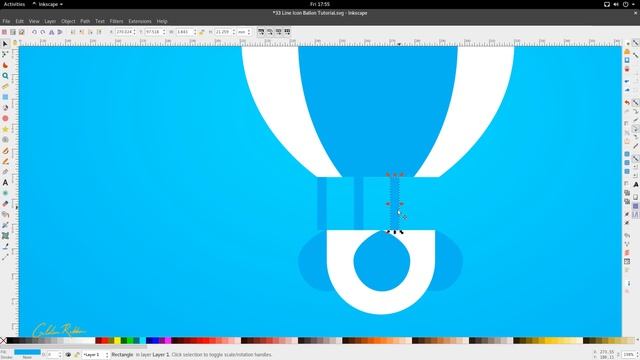Select the Selector arrow tool
The height and width of the screenshot is (360, 640).
(5, 44)
